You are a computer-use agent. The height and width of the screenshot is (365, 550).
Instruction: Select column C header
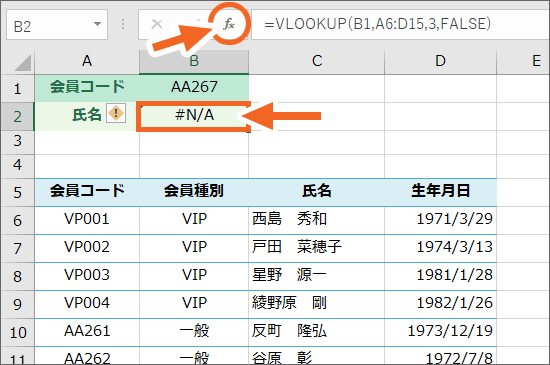coord(317,61)
